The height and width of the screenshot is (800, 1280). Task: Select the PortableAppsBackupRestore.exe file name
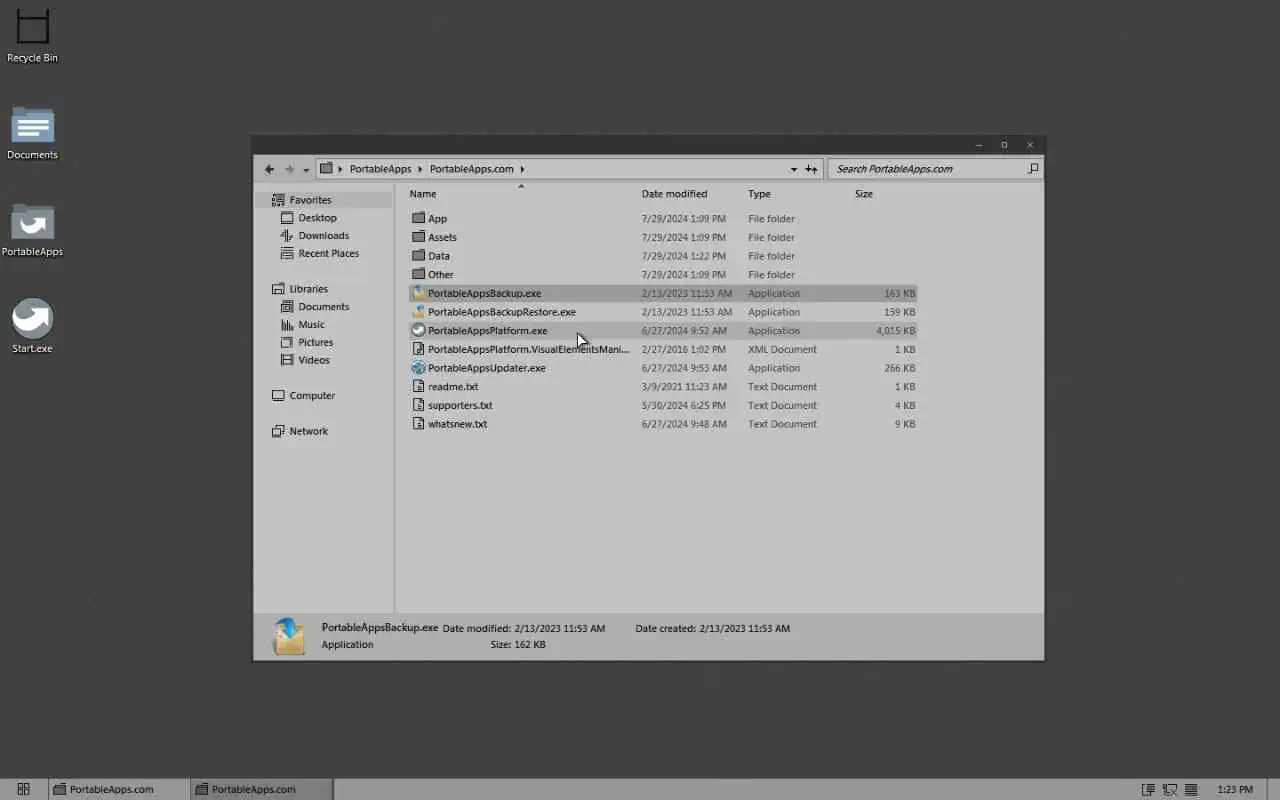coord(502,312)
